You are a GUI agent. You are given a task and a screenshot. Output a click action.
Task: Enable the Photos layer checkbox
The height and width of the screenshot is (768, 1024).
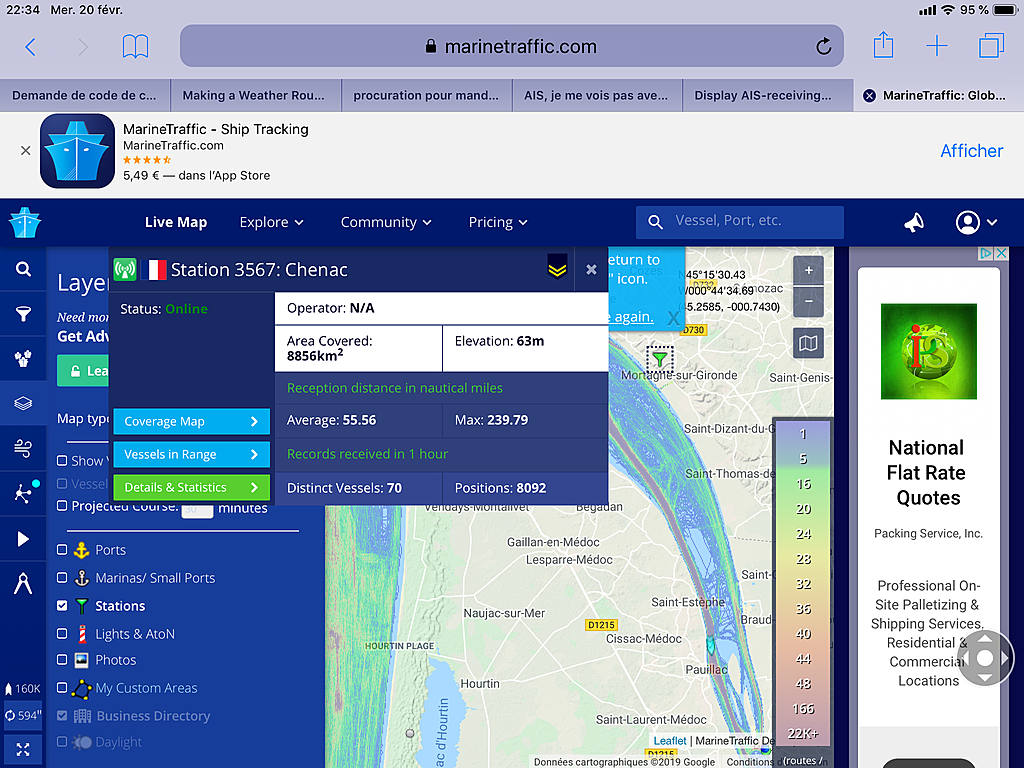pos(62,660)
